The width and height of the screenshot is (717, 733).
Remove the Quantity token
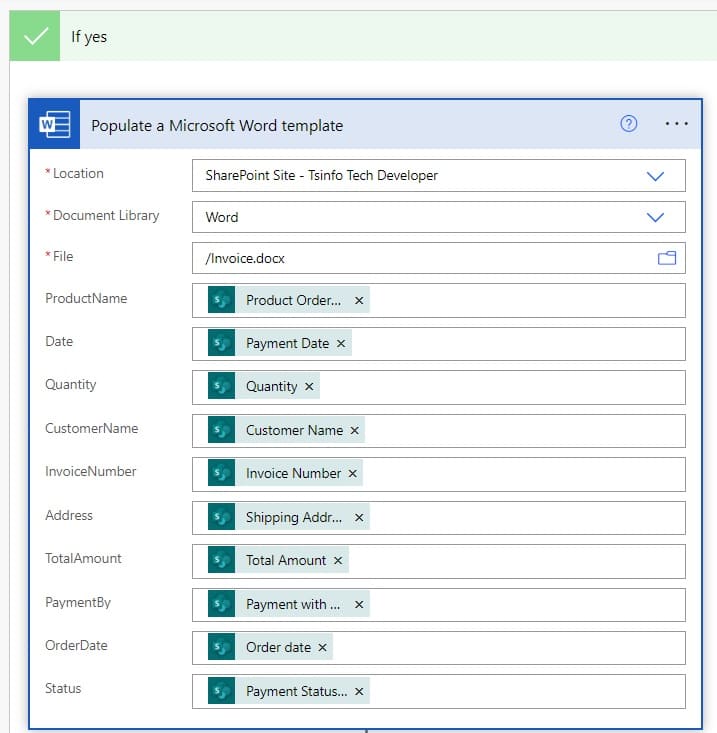point(309,387)
